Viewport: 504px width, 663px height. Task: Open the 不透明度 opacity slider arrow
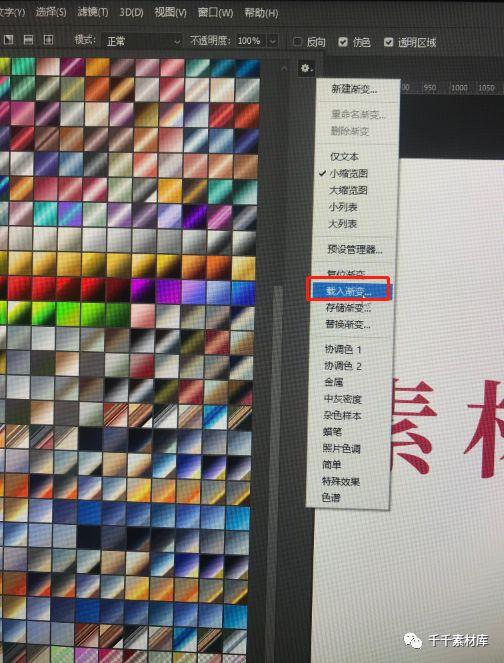(273, 41)
